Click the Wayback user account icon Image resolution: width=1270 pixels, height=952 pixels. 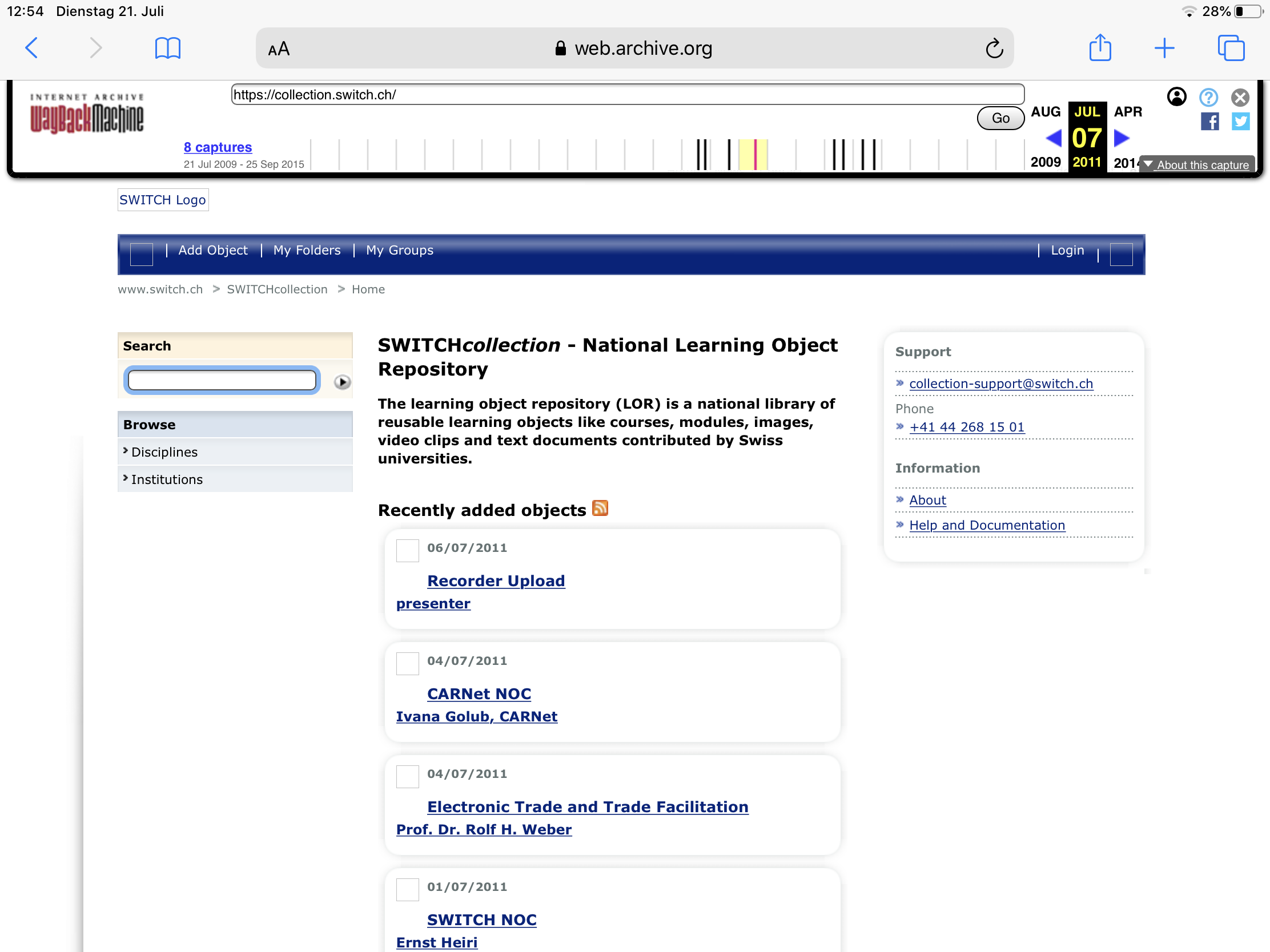click(1176, 97)
